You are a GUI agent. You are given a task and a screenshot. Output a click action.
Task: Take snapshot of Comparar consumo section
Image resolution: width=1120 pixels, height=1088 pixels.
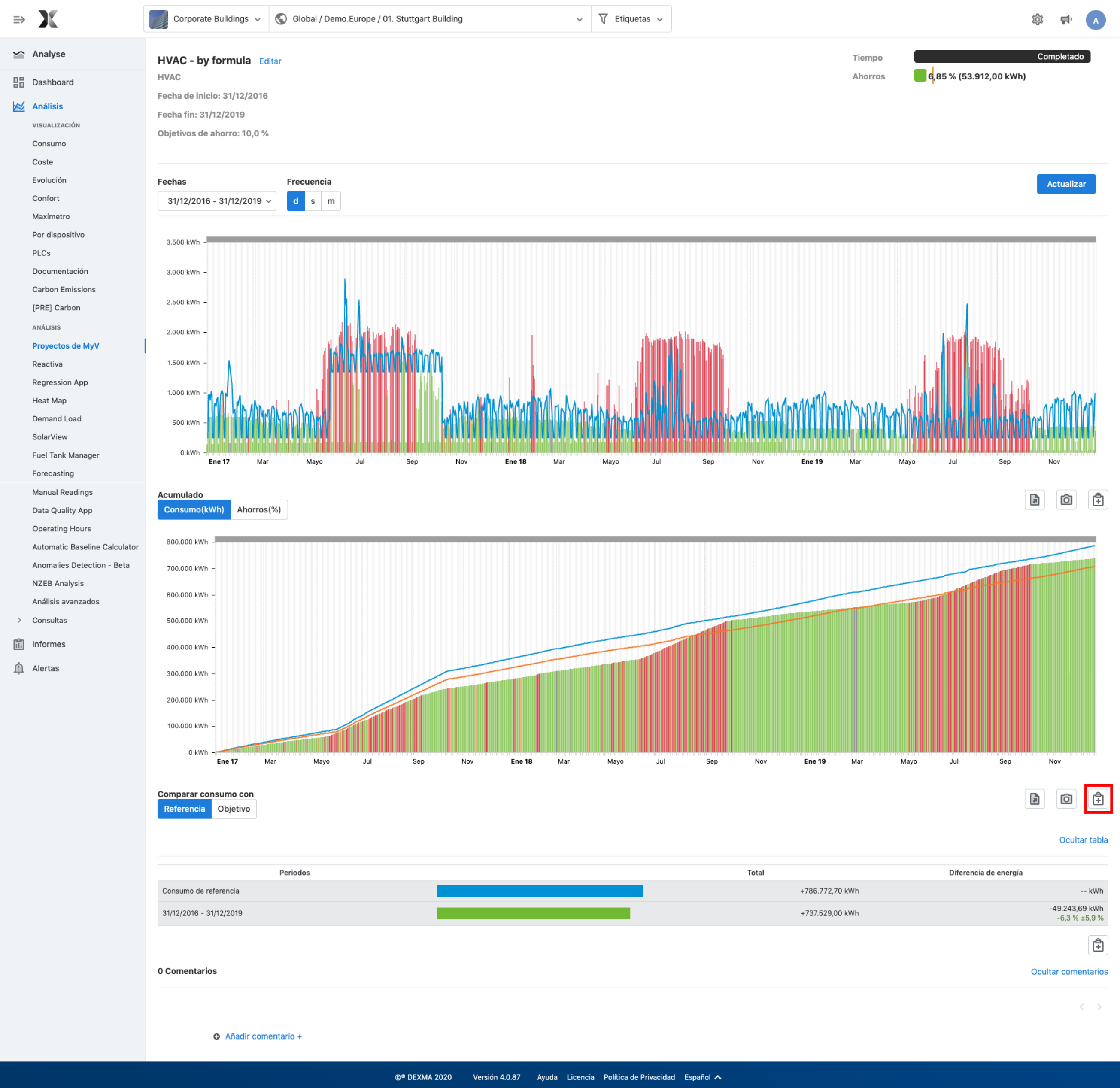1066,799
